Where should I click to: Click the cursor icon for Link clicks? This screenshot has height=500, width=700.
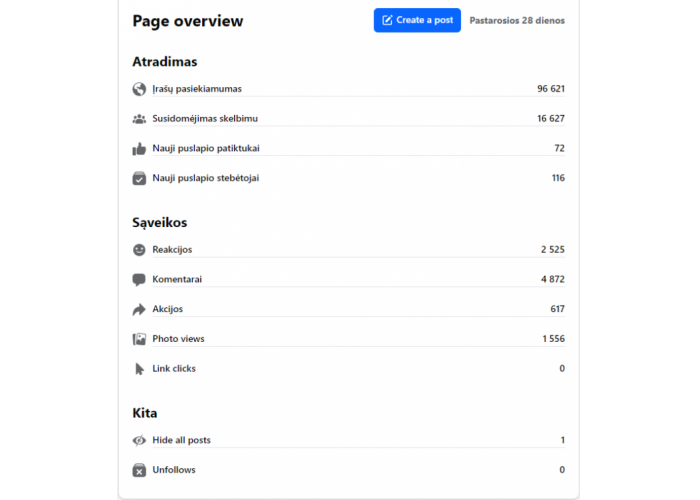click(x=139, y=369)
